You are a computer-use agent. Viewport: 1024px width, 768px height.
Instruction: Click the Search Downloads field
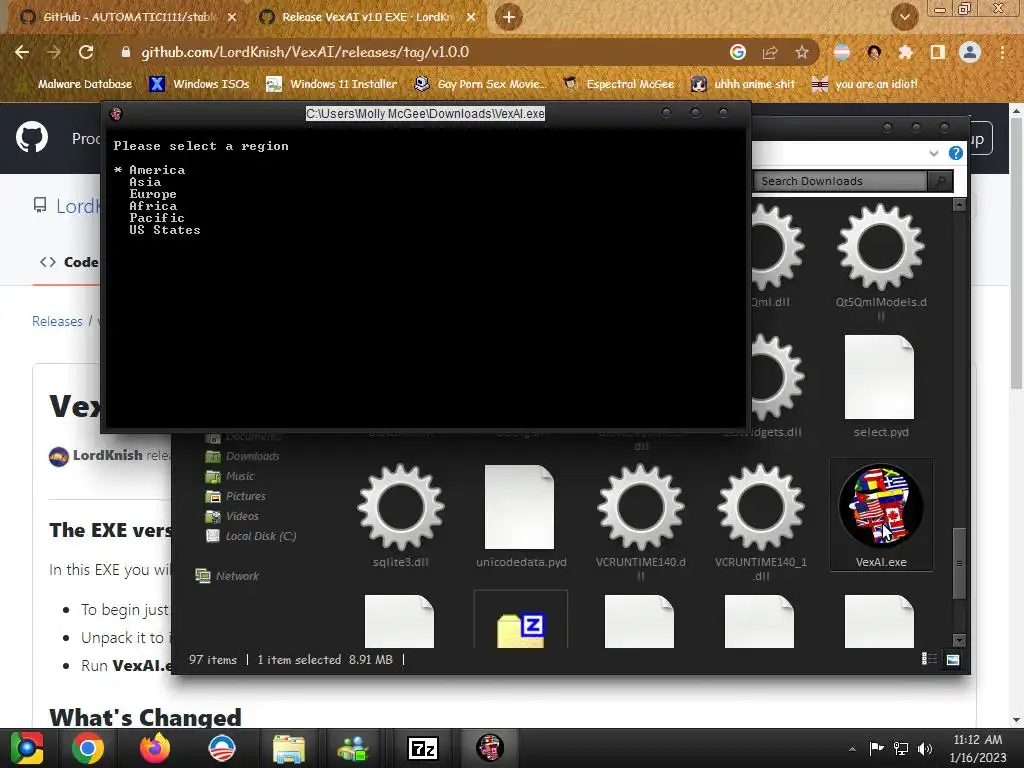(x=840, y=181)
